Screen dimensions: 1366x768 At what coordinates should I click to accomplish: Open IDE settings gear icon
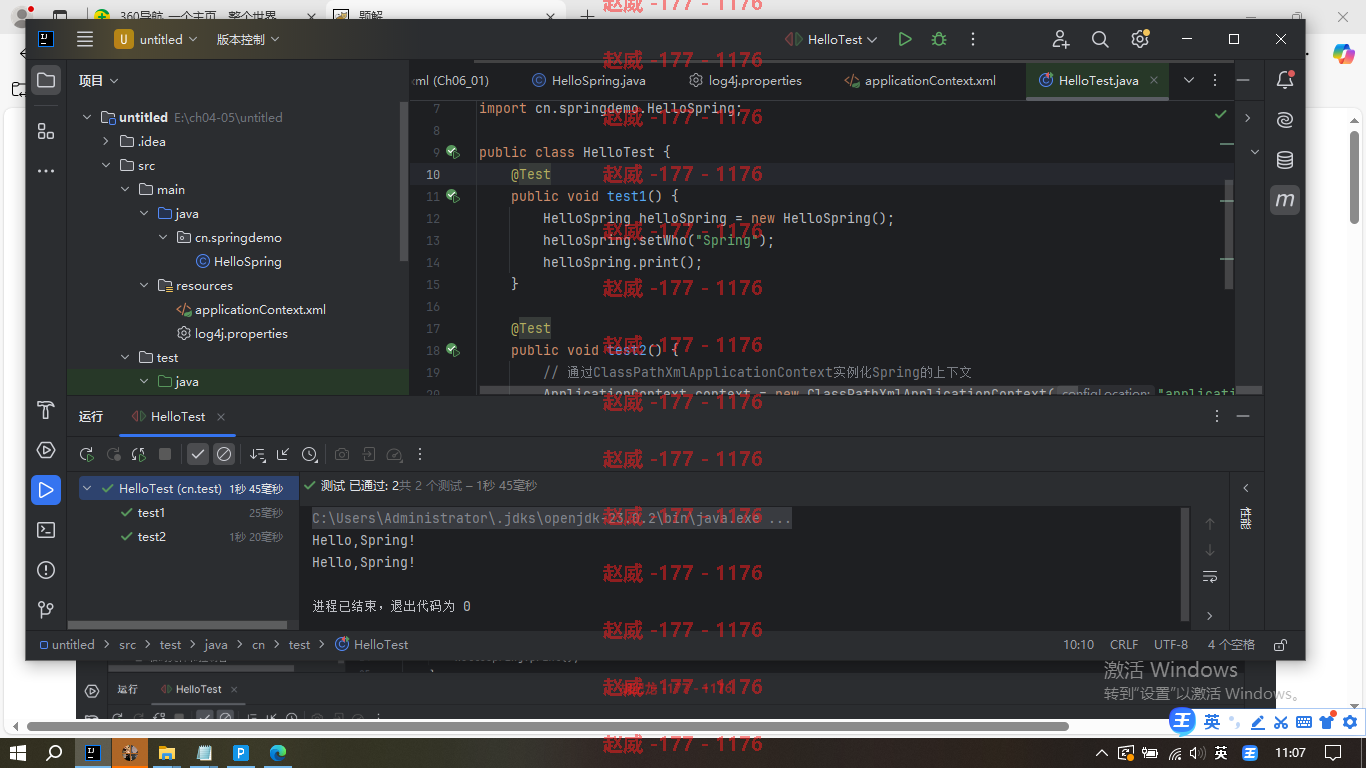coord(1139,39)
